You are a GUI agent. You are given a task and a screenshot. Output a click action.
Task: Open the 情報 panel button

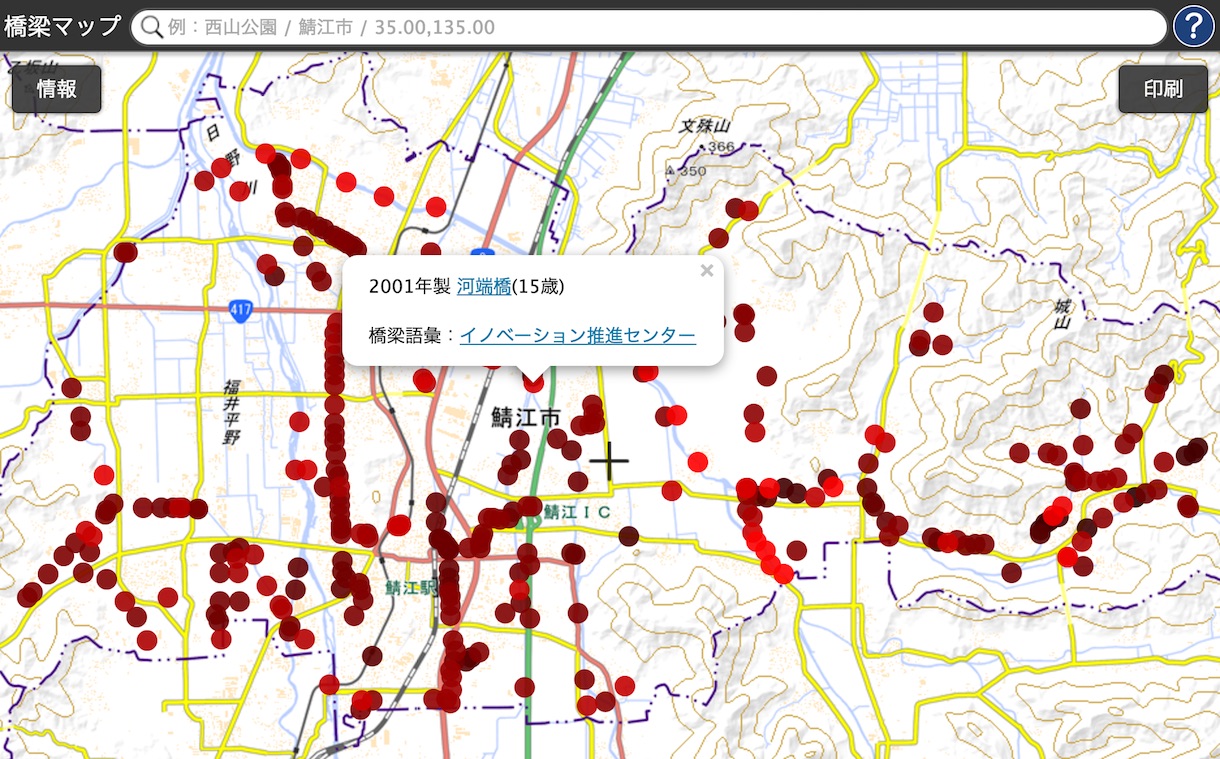(x=56, y=89)
